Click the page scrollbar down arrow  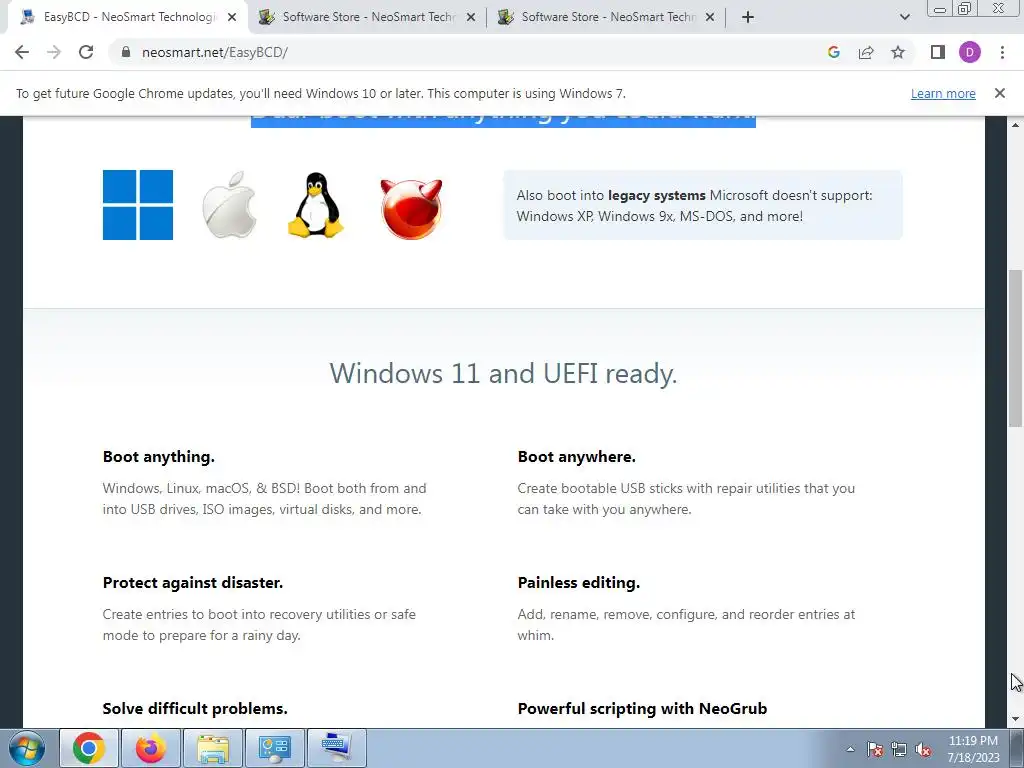click(x=1016, y=719)
